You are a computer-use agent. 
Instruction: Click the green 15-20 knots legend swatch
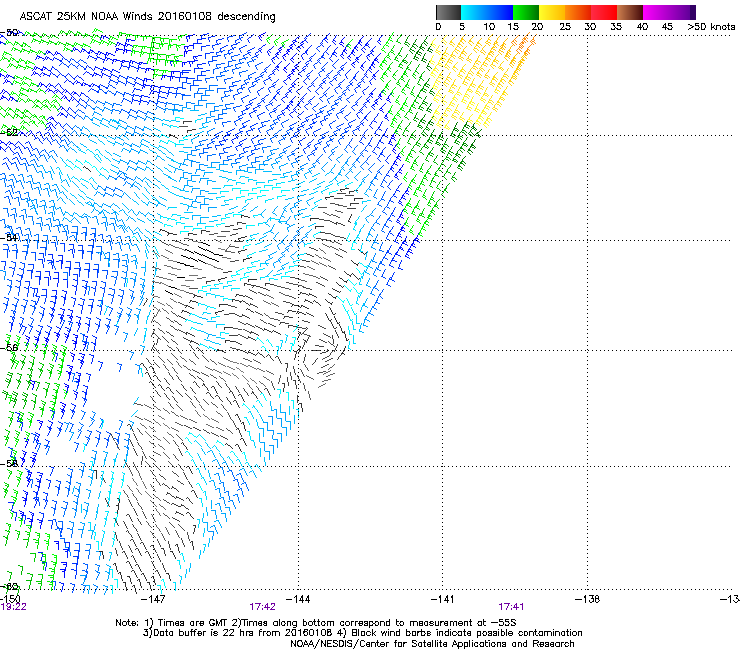pos(526,12)
